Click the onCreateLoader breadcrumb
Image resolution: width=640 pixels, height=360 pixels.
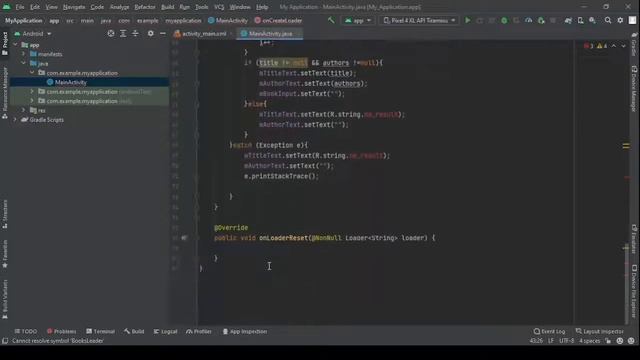point(278,20)
